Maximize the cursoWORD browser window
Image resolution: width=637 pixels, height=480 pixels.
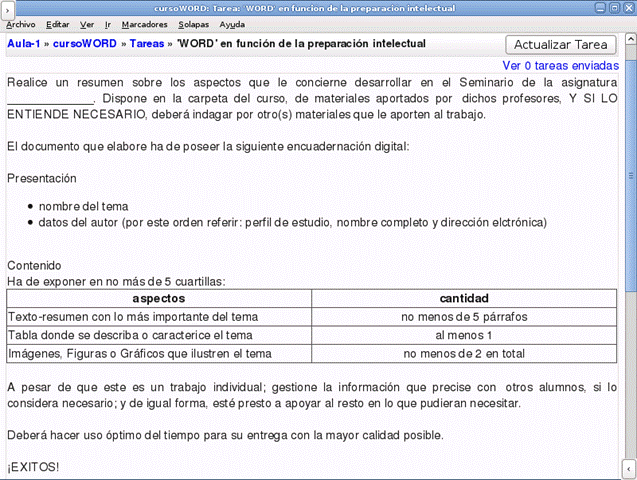click(x=613, y=7)
